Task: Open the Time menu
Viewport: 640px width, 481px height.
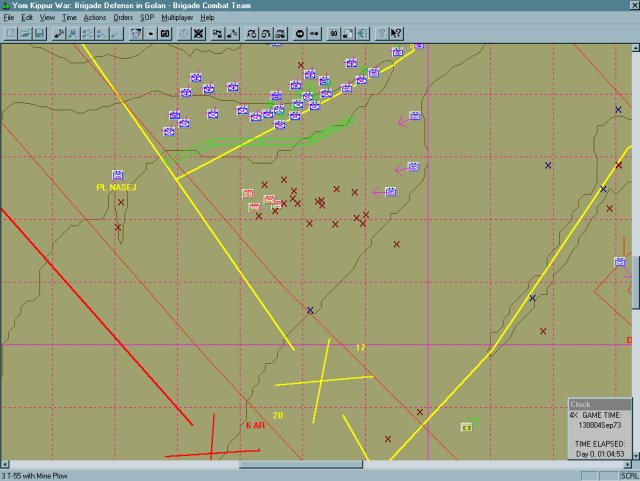Action: [x=69, y=18]
